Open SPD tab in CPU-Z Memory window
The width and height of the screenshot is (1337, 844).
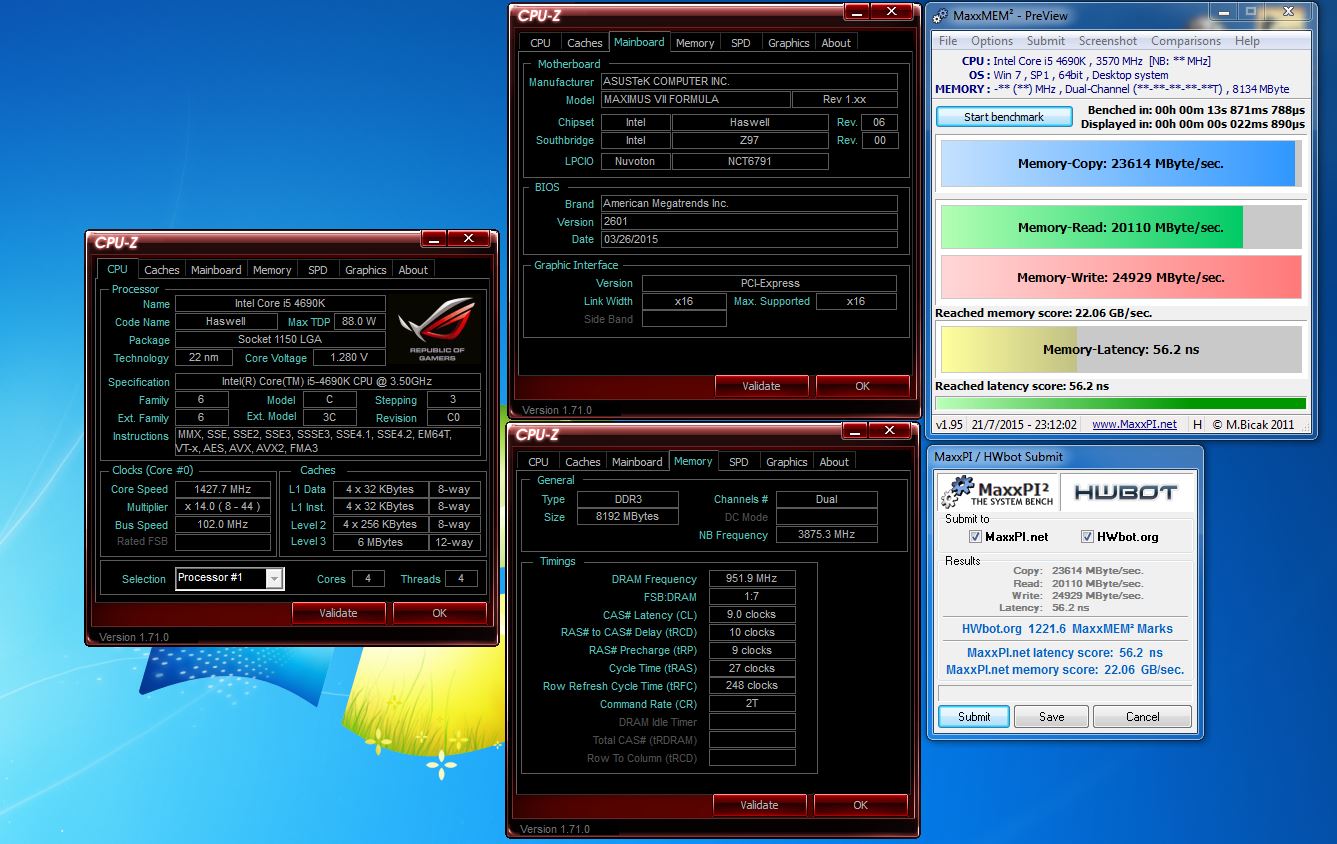pyautogui.click(x=738, y=462)
